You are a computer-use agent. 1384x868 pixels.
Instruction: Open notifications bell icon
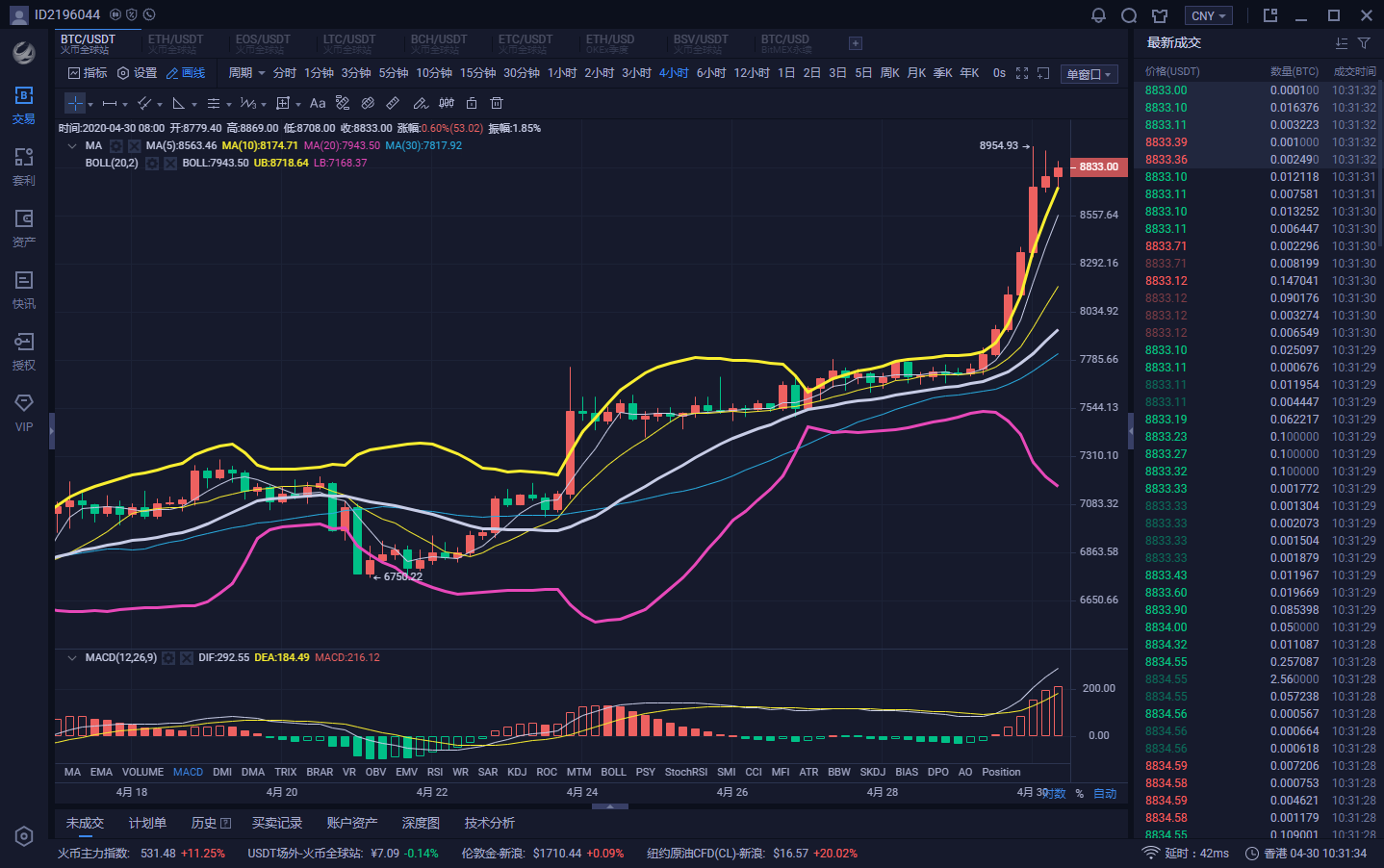pos(1098,15)
